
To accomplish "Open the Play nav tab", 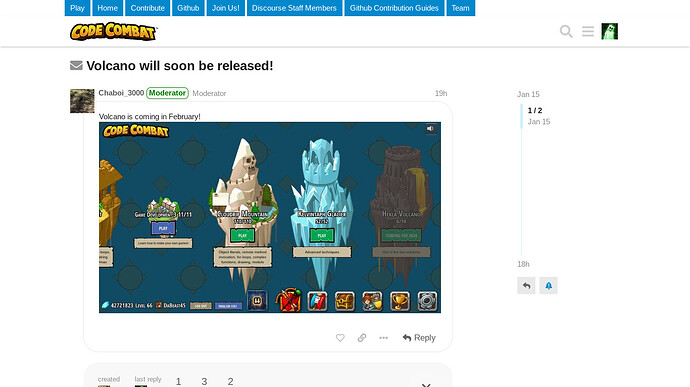I will [77, 8].
